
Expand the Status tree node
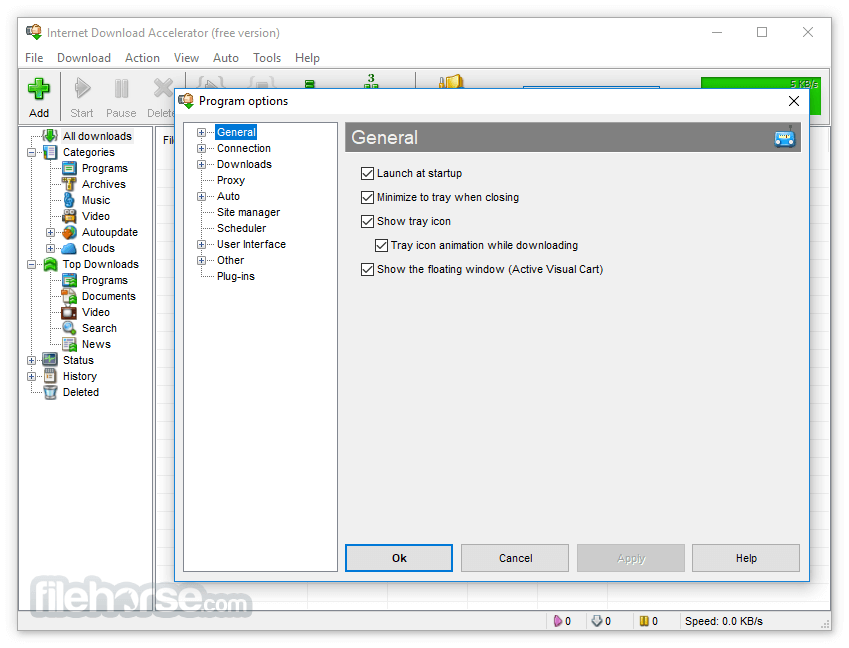31,361
